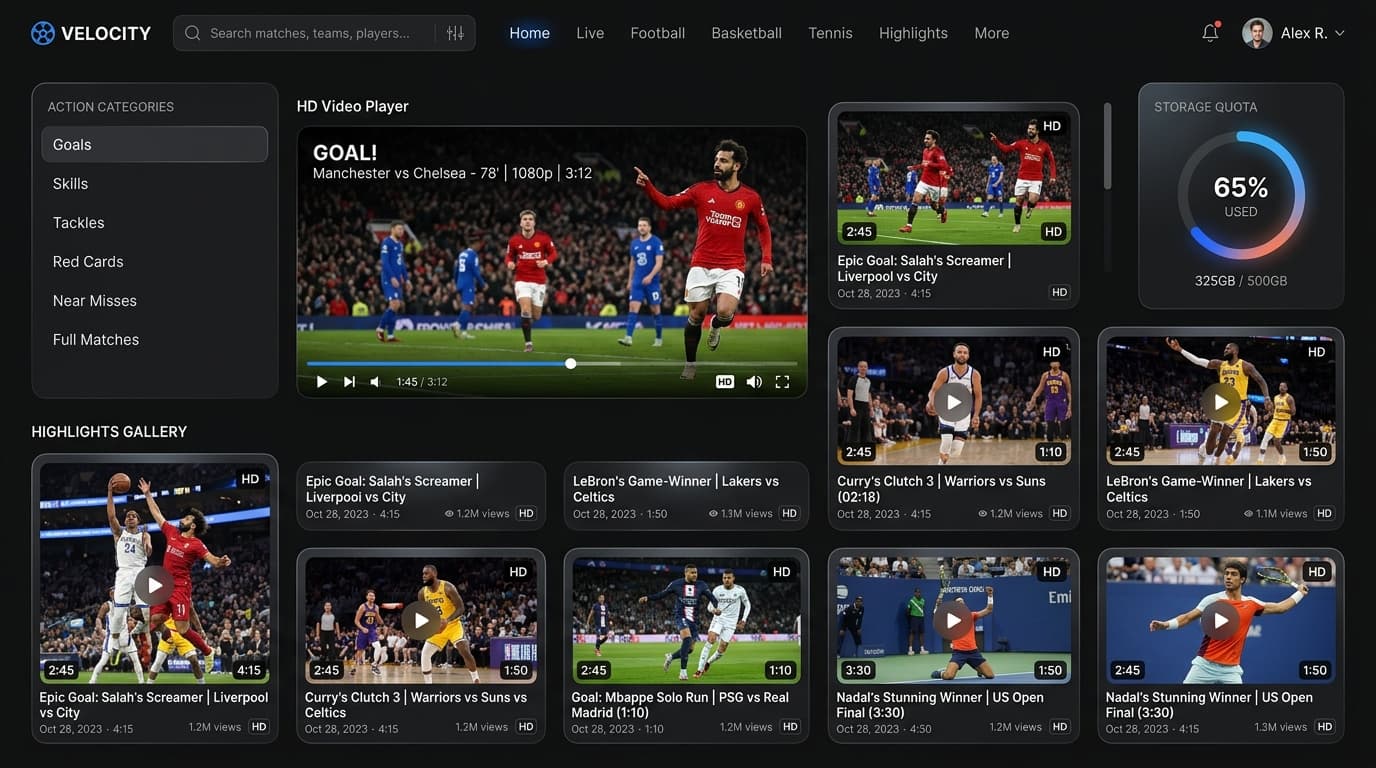Select Goals action category
Screen dimensions: 1376x768
click(x=154, y=144)
